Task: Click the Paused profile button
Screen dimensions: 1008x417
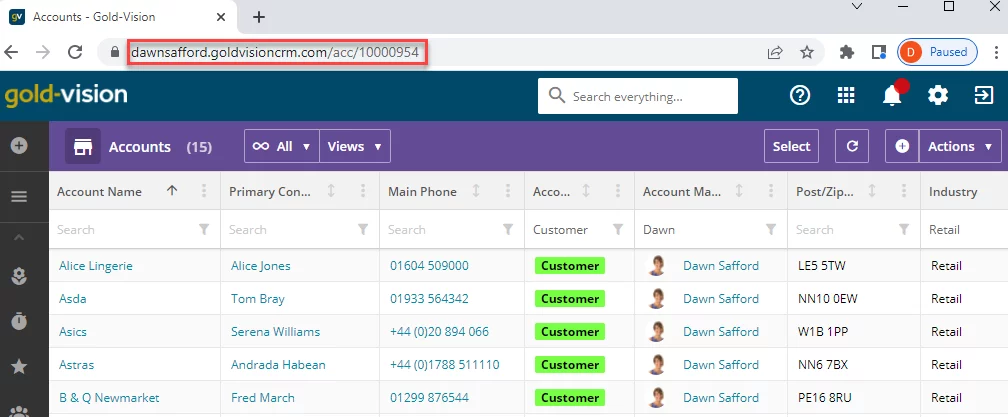Action: coord(938,52)
